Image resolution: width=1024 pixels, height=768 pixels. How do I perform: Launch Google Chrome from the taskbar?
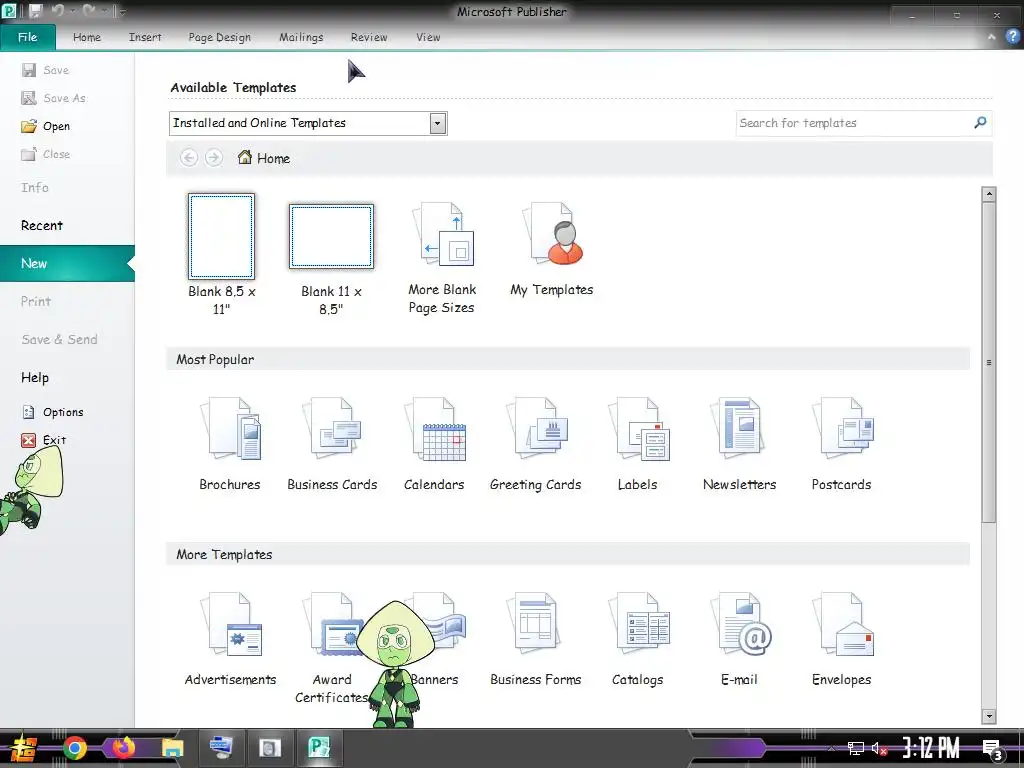pyautogui.click(x=74, y=748)
